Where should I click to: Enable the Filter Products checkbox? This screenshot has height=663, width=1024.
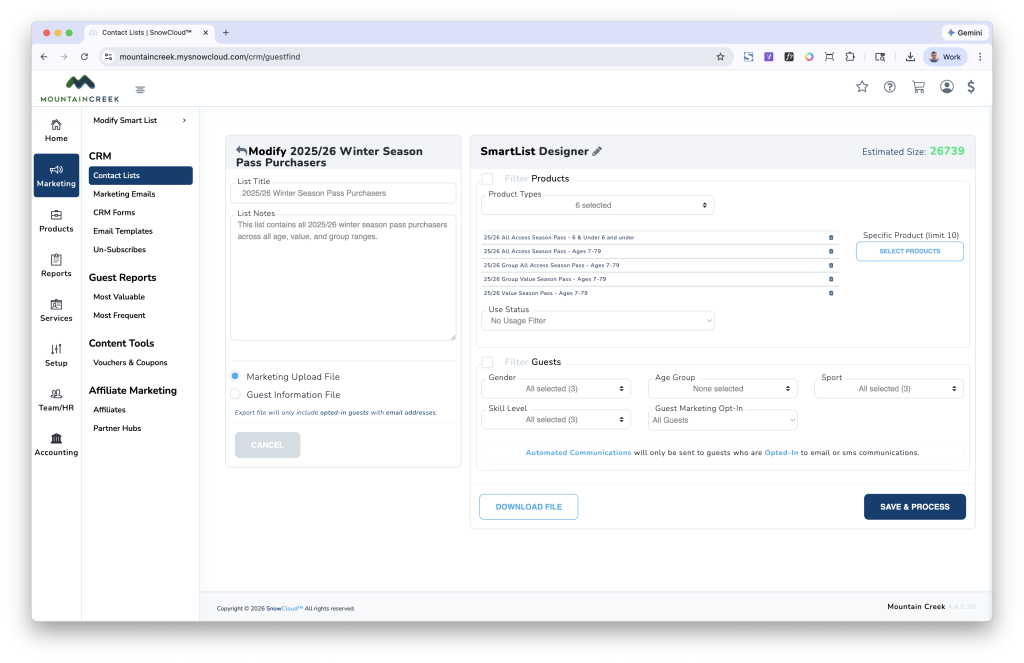(487, 179)
